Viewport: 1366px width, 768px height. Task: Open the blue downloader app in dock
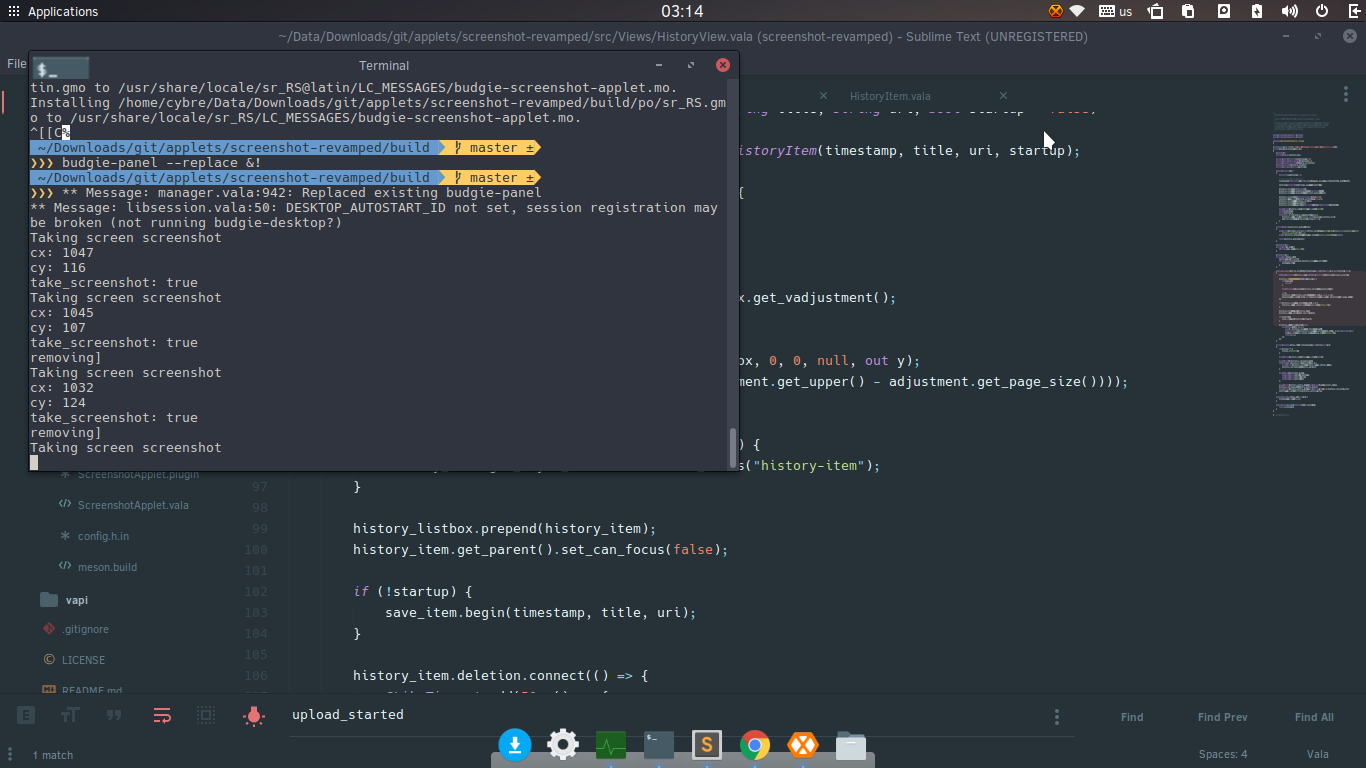pyautogui.click(x=515, y=744)
